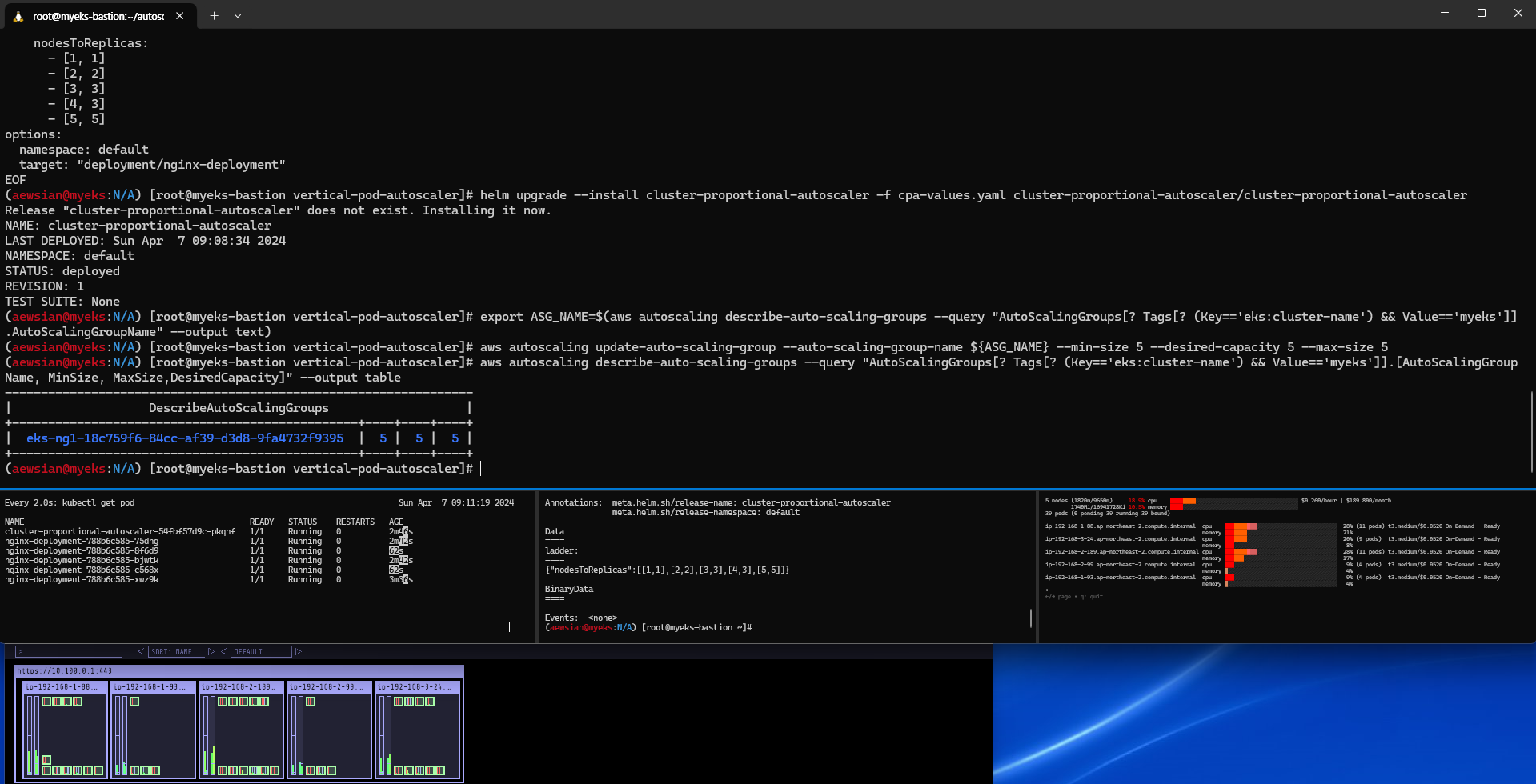The image size is (1536, 784).
Task: Click the $0.260/hour cost text
Action: tap(1320, 501)
